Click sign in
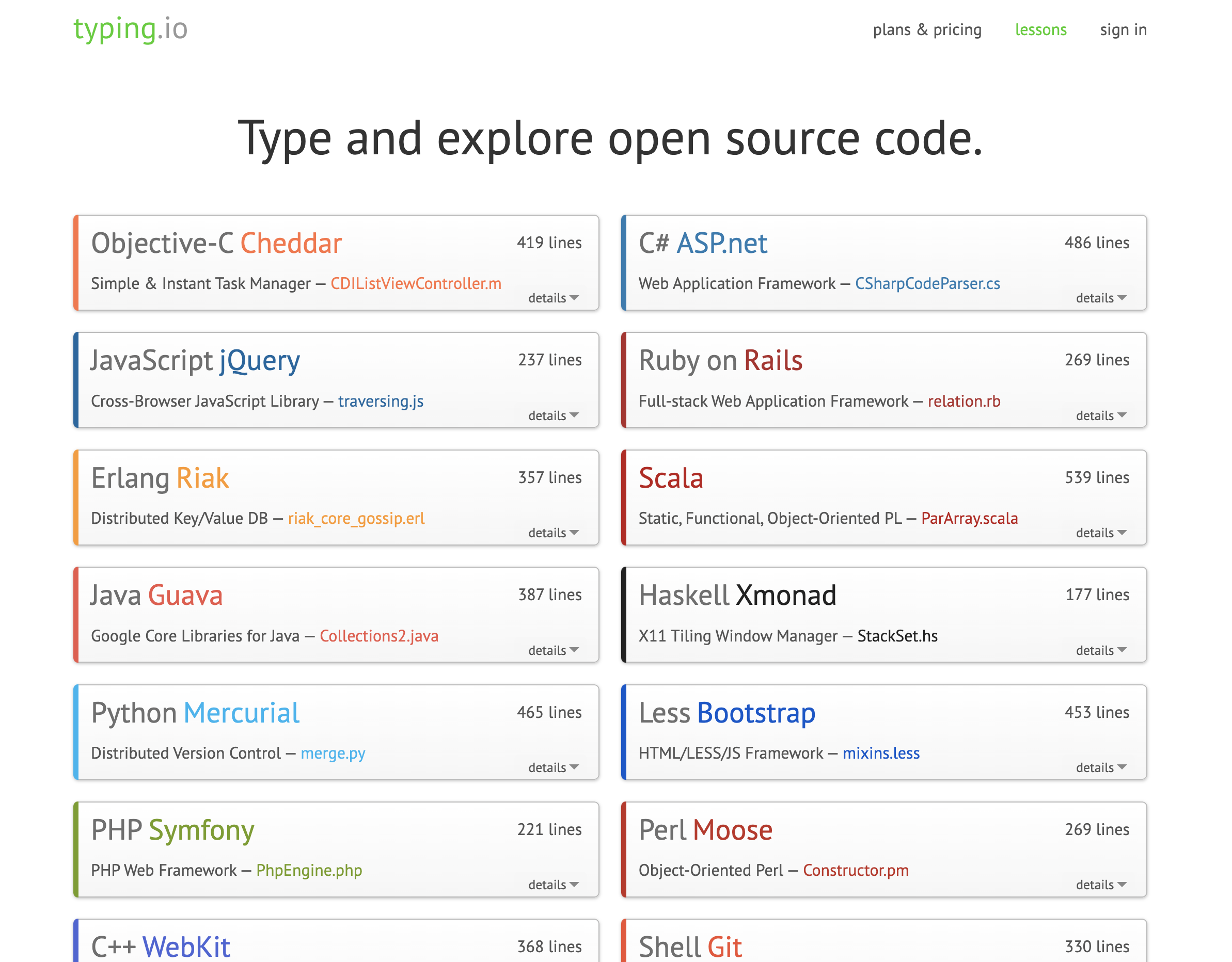Screen dimensions: 1232x962 pos(1123,29)
